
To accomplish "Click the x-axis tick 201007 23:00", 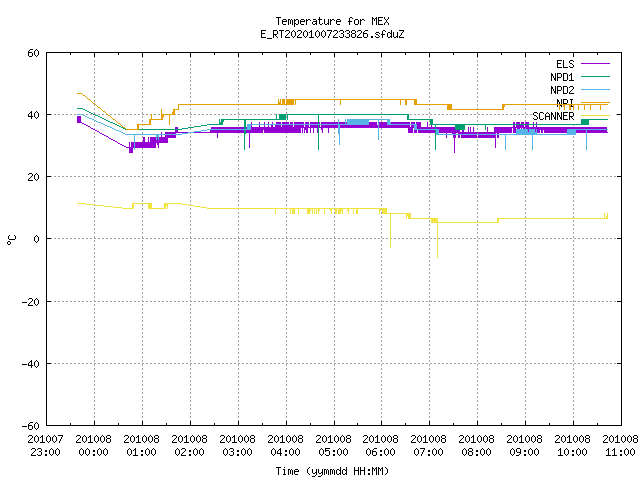I will point(46,446).
